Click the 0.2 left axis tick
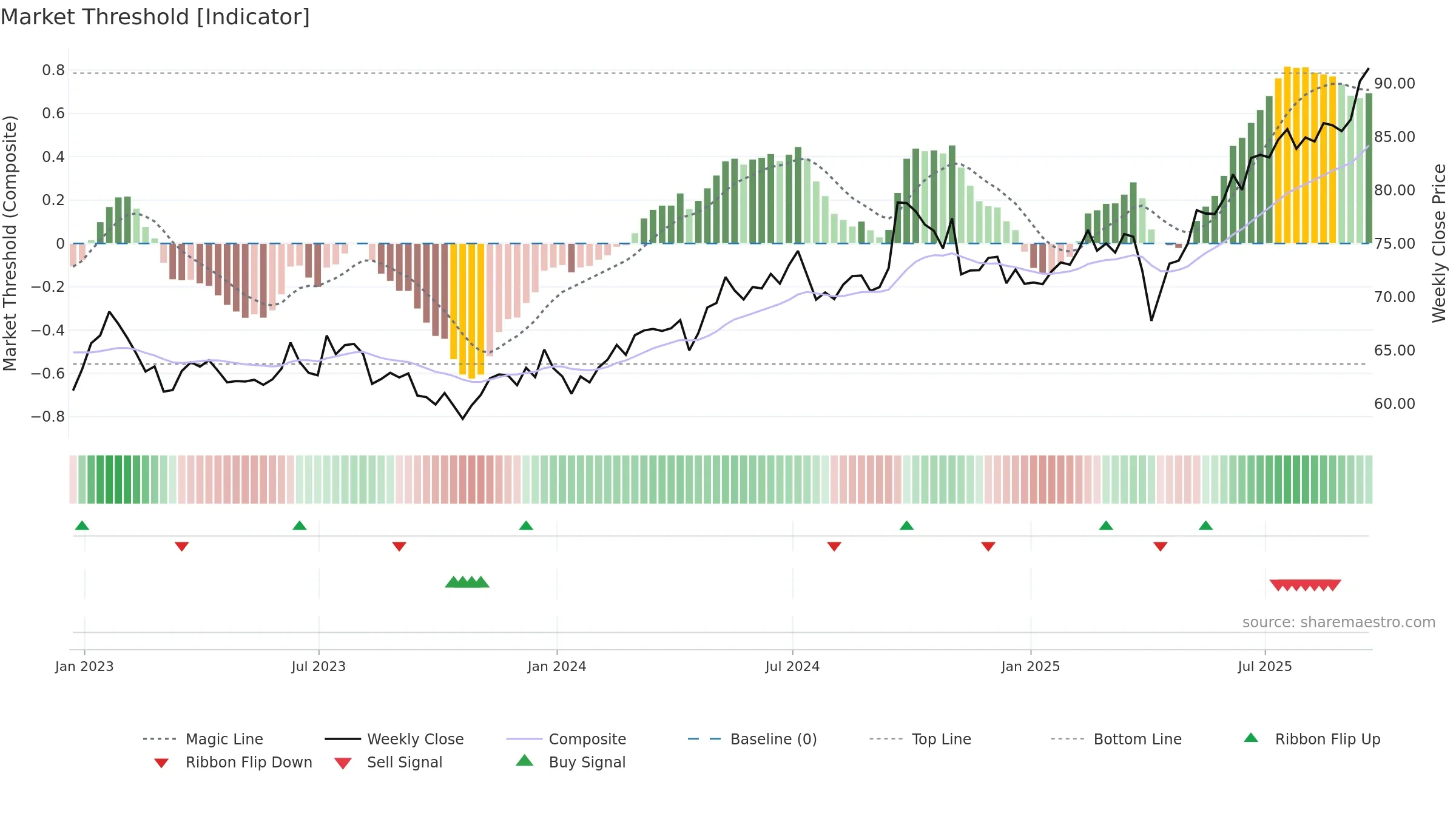This screenshot has height=819, width=1456. (53, 200)
